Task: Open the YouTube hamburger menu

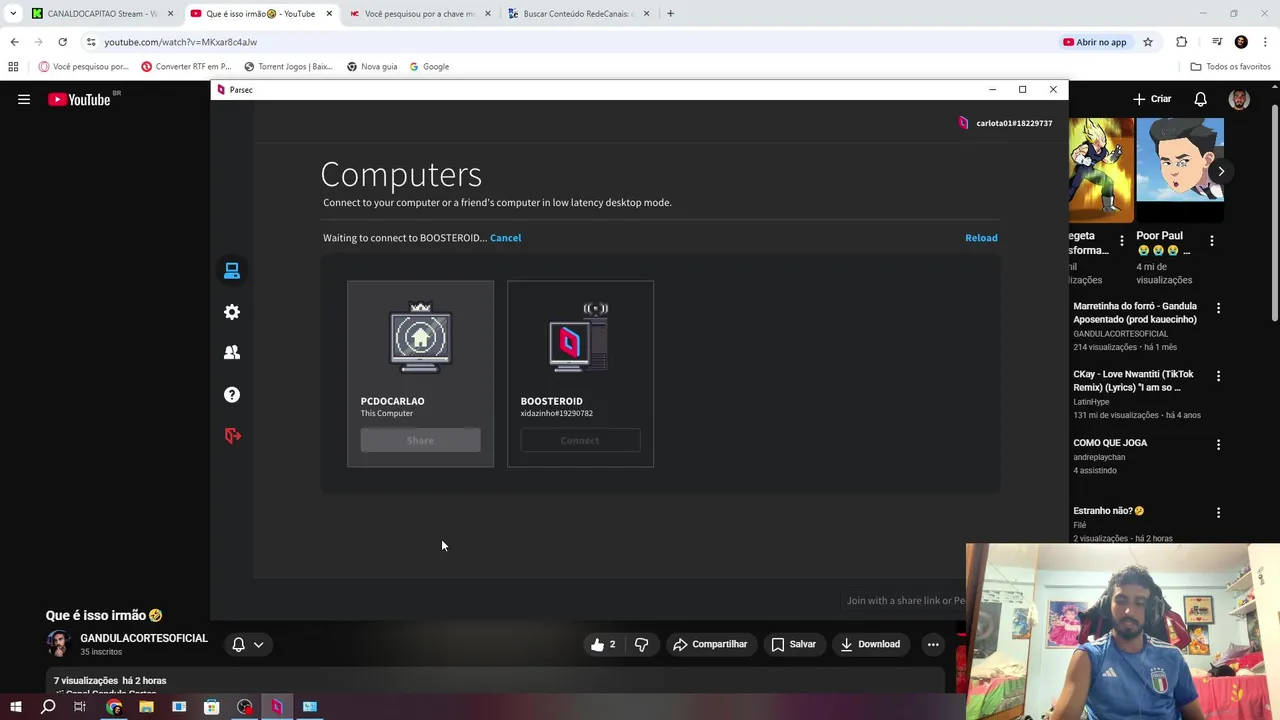Action: coord(24,99)
